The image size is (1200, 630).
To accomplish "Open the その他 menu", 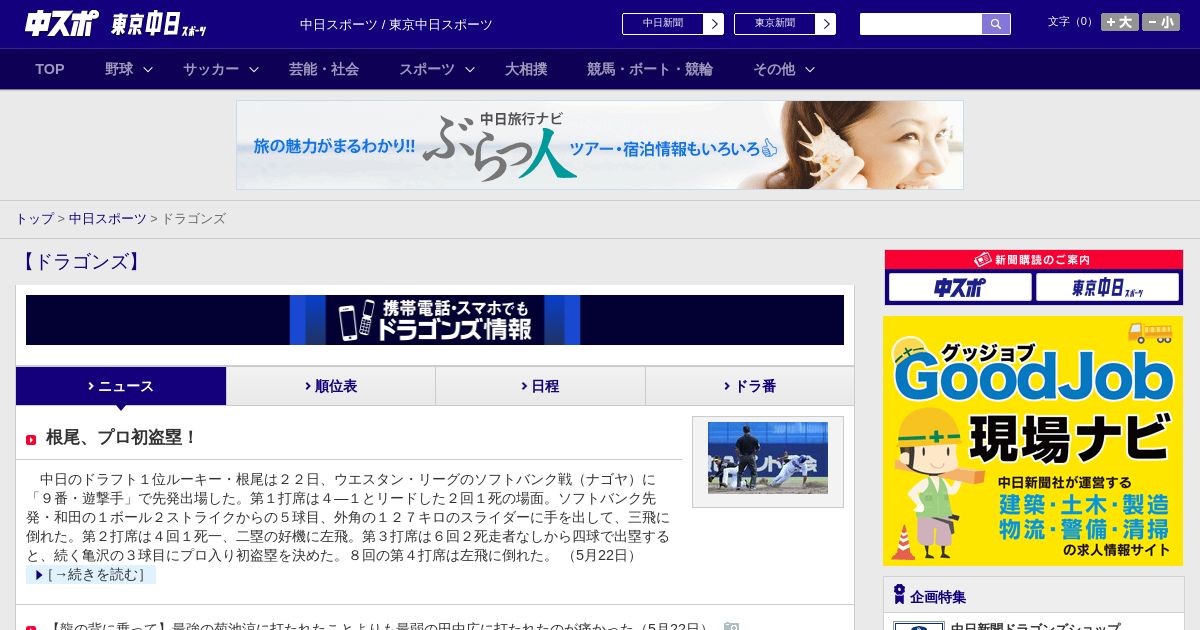I will 774,69.
